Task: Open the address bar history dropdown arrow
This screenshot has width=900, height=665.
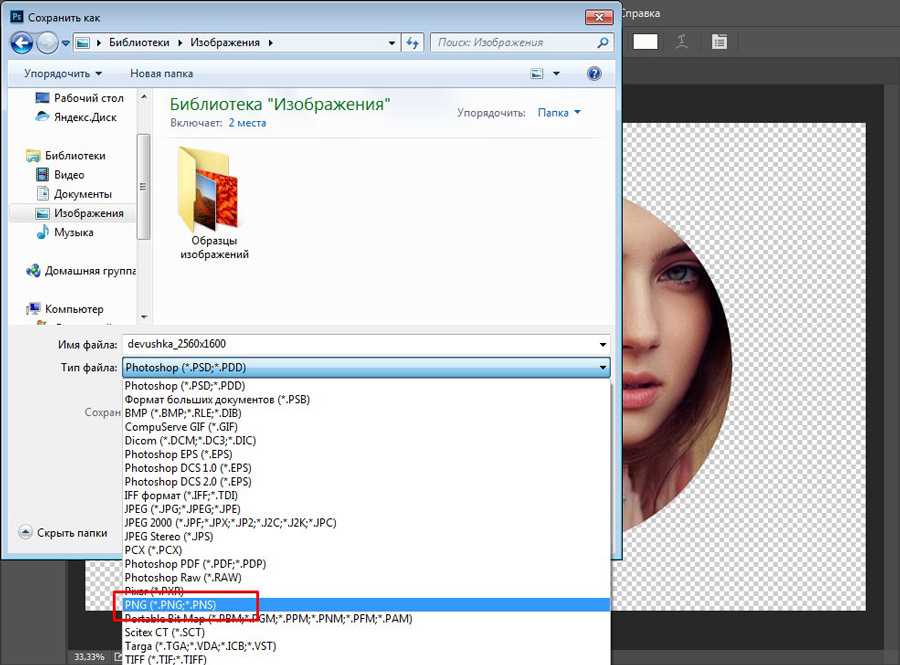Action: (391, 42)
